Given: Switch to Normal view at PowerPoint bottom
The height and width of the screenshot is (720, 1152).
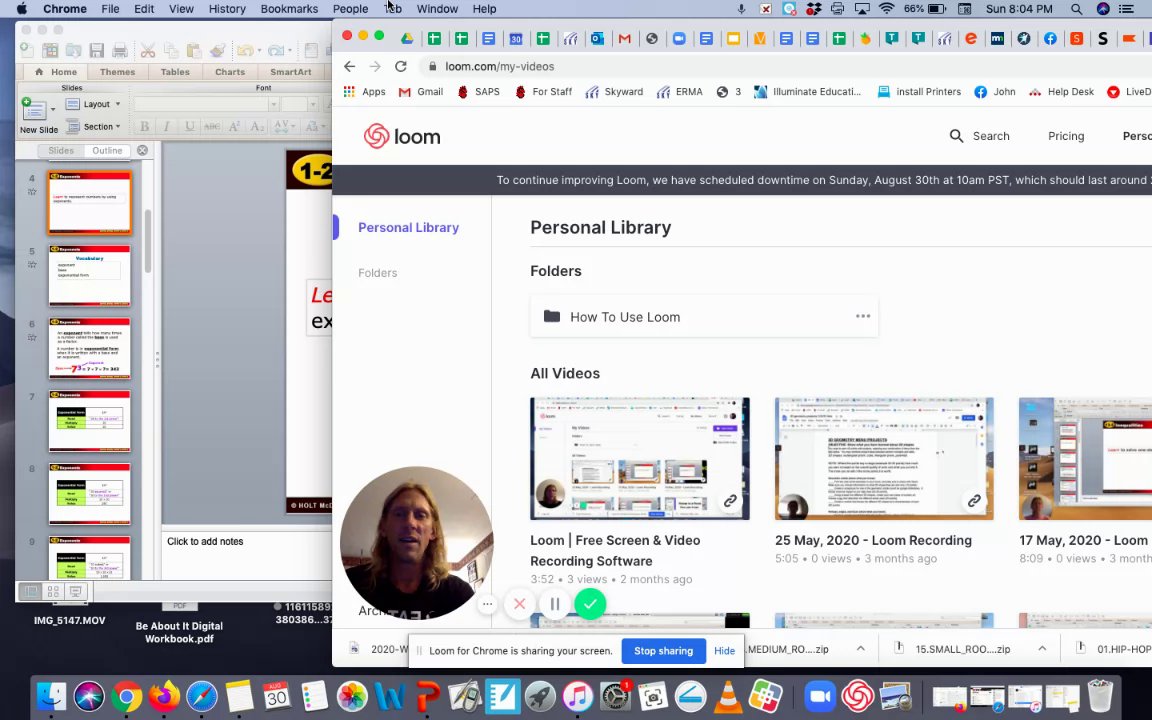Looking at the screenshot, I should coord(31,591).
